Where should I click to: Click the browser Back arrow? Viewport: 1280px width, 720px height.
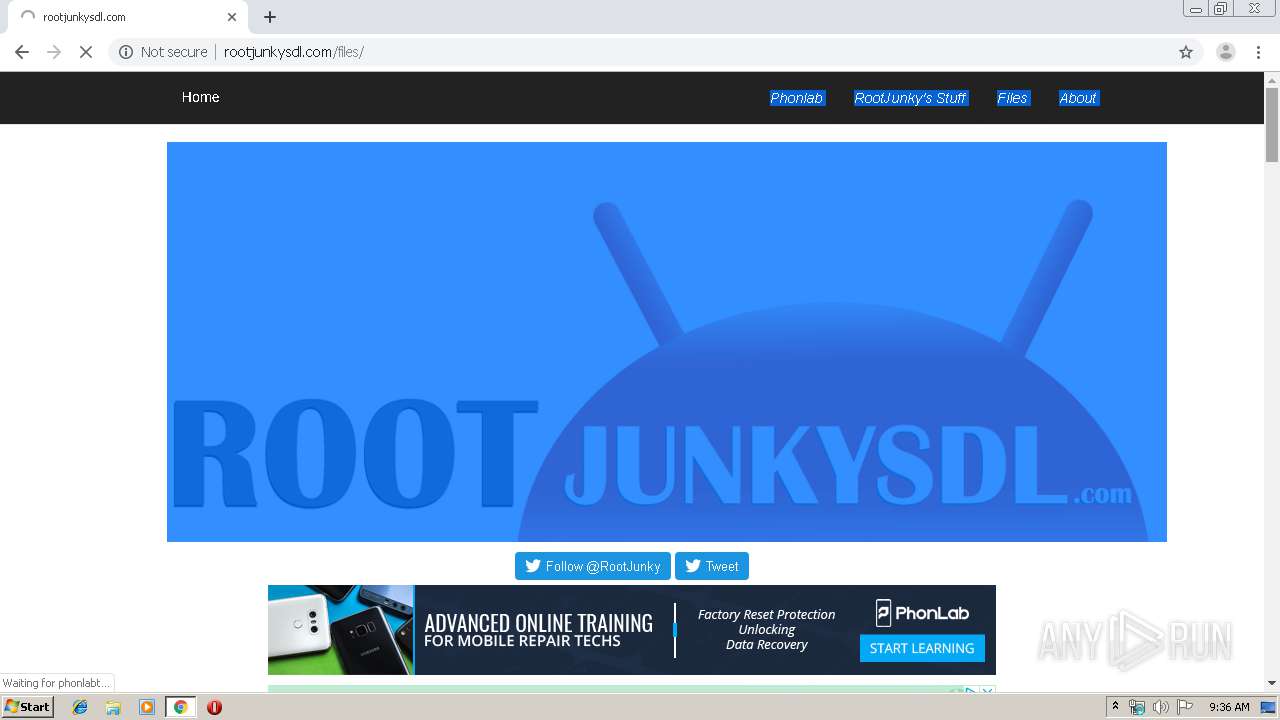coord(22,52)
